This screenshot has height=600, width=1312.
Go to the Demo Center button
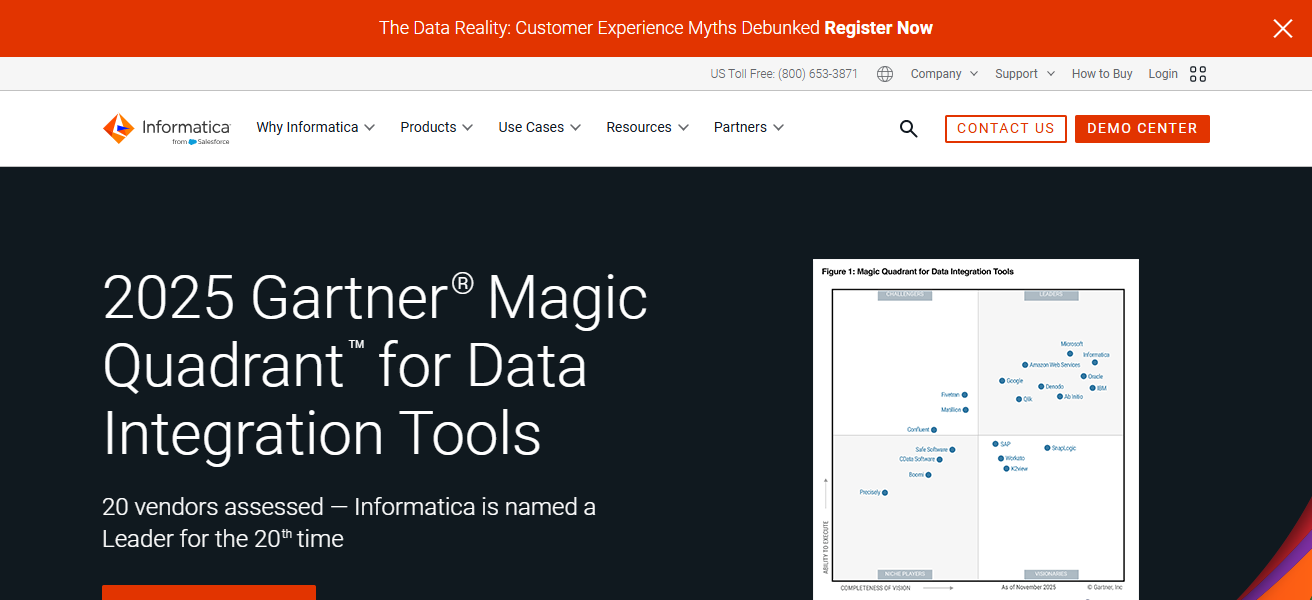[x=1142, y=129]
